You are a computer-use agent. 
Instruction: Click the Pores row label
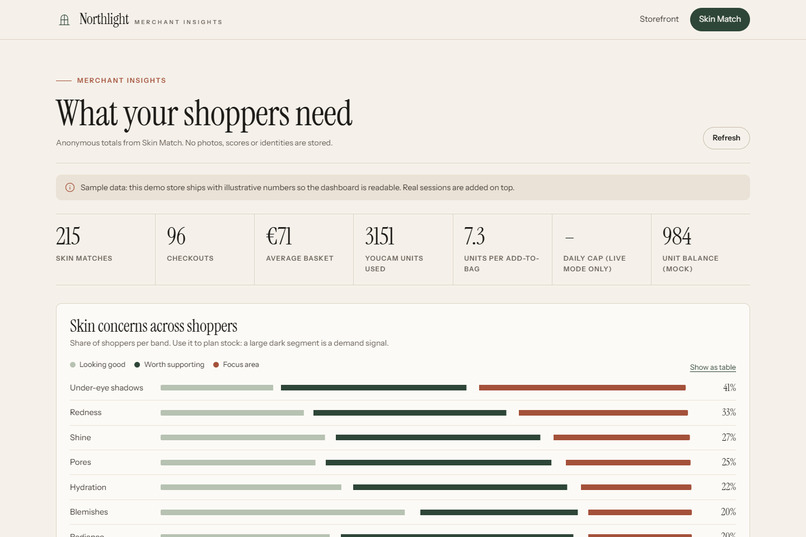coord(80,462)
